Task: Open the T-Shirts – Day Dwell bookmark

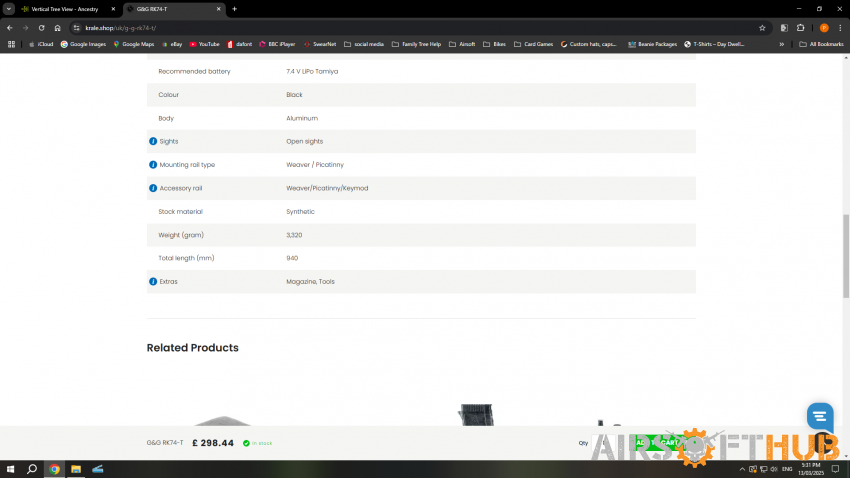Action: [714, 44]
